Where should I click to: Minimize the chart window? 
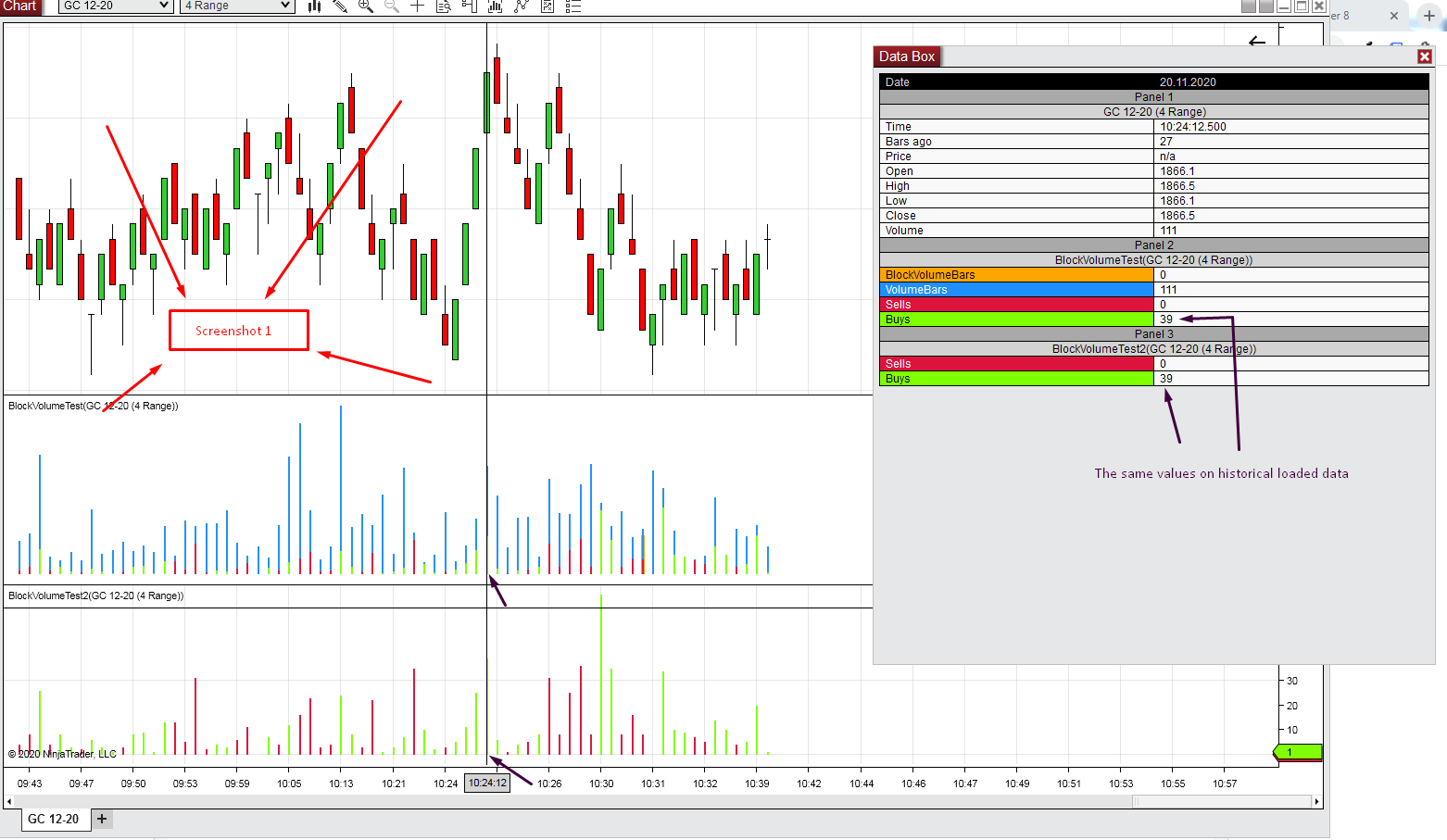click(x=1284, y=6)
